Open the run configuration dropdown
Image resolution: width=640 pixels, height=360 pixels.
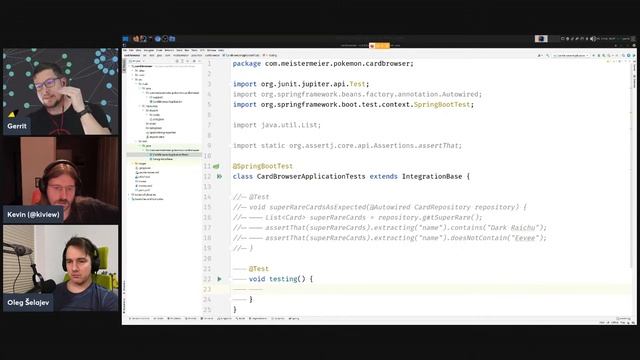571,56
